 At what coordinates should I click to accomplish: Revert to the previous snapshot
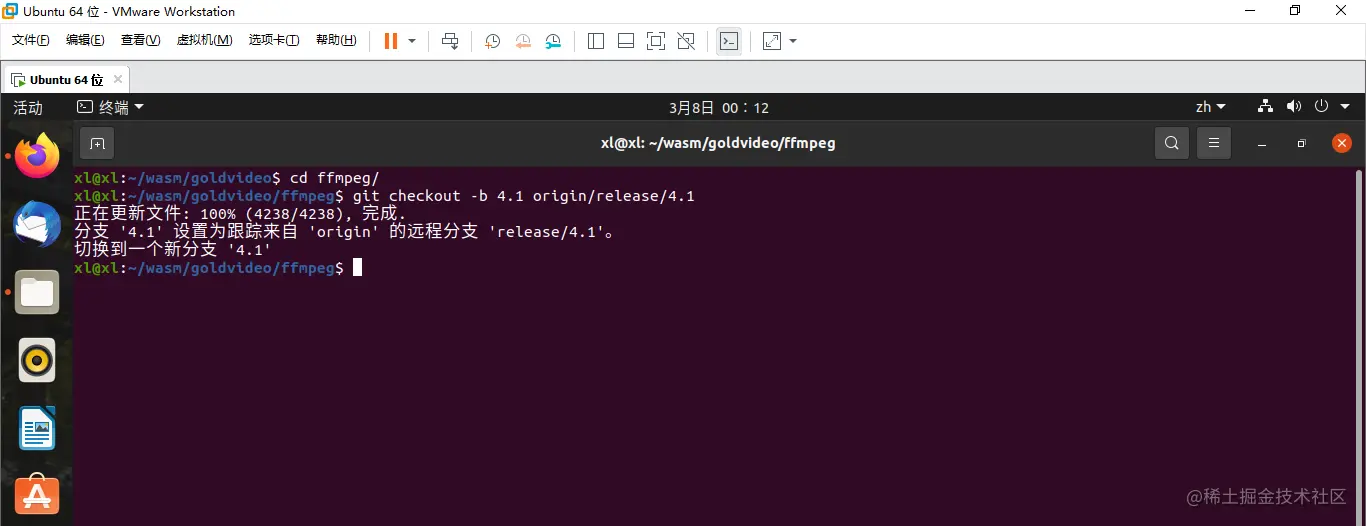pos(523,41)
